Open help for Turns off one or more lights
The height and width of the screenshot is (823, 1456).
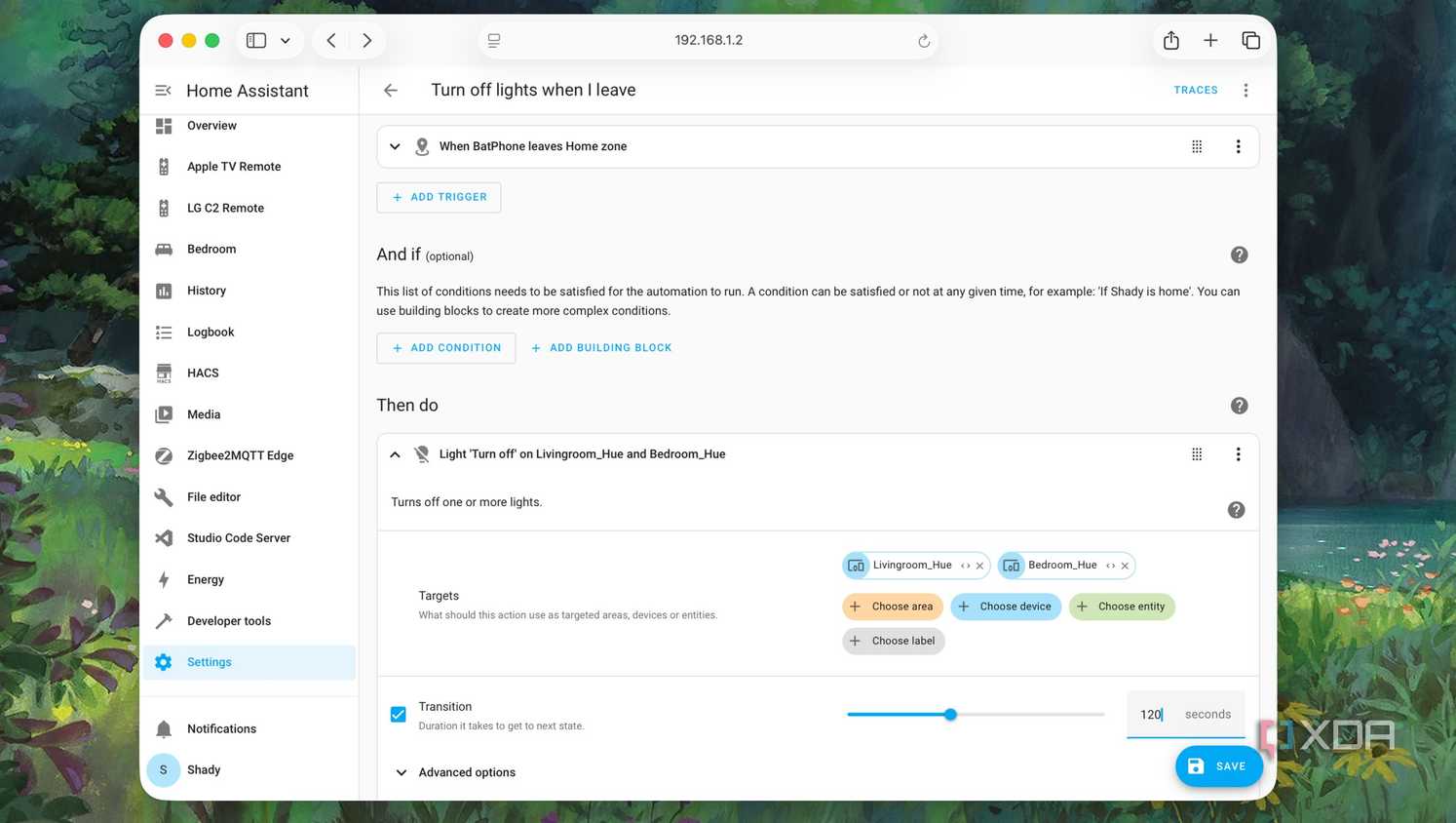click(1236, 510)
